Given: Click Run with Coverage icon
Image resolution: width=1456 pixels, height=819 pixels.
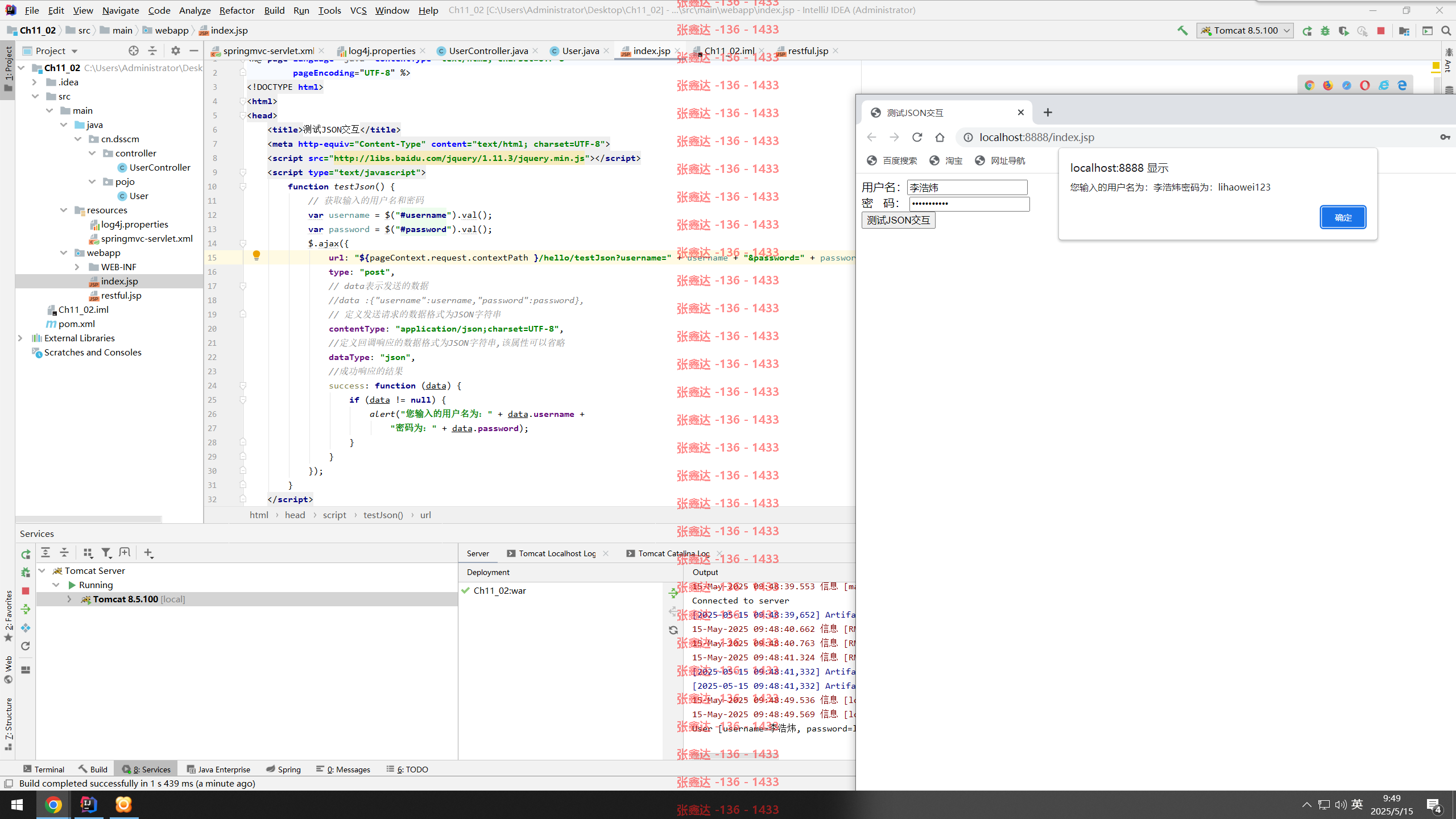Looking at the screenshot, I should [1343, 31].
